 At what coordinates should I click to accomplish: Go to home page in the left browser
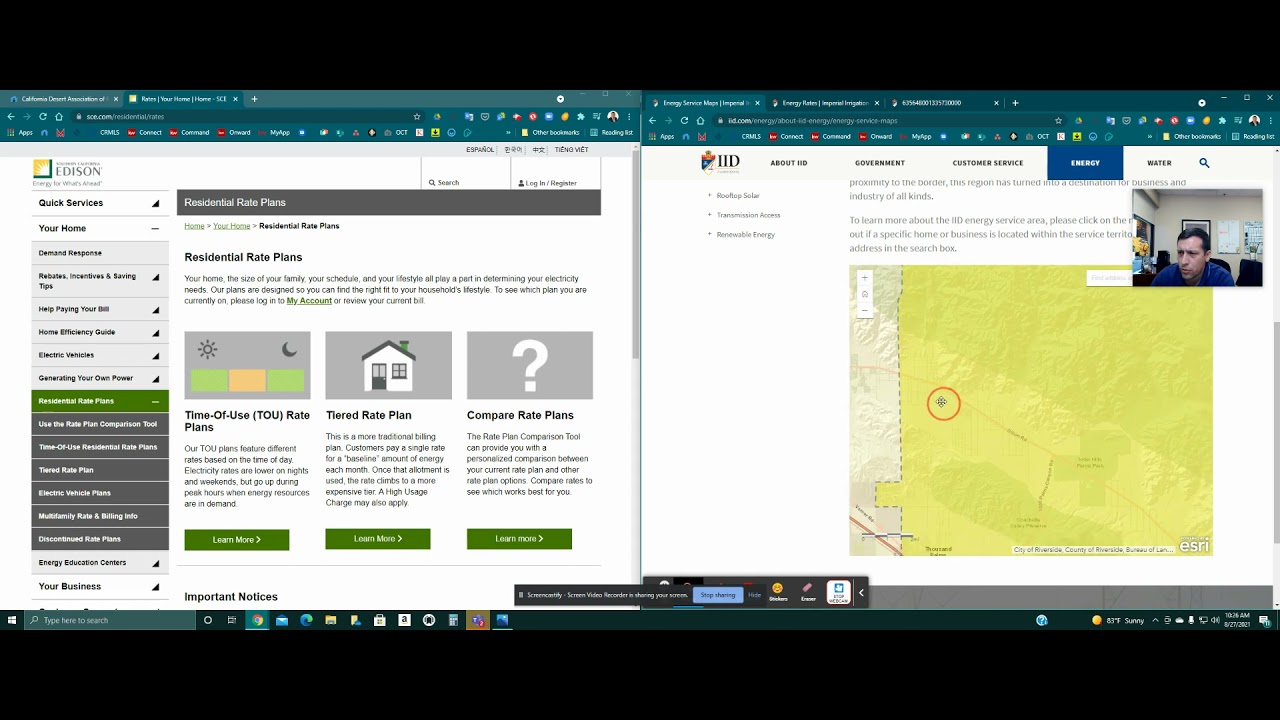click(58, 117)
